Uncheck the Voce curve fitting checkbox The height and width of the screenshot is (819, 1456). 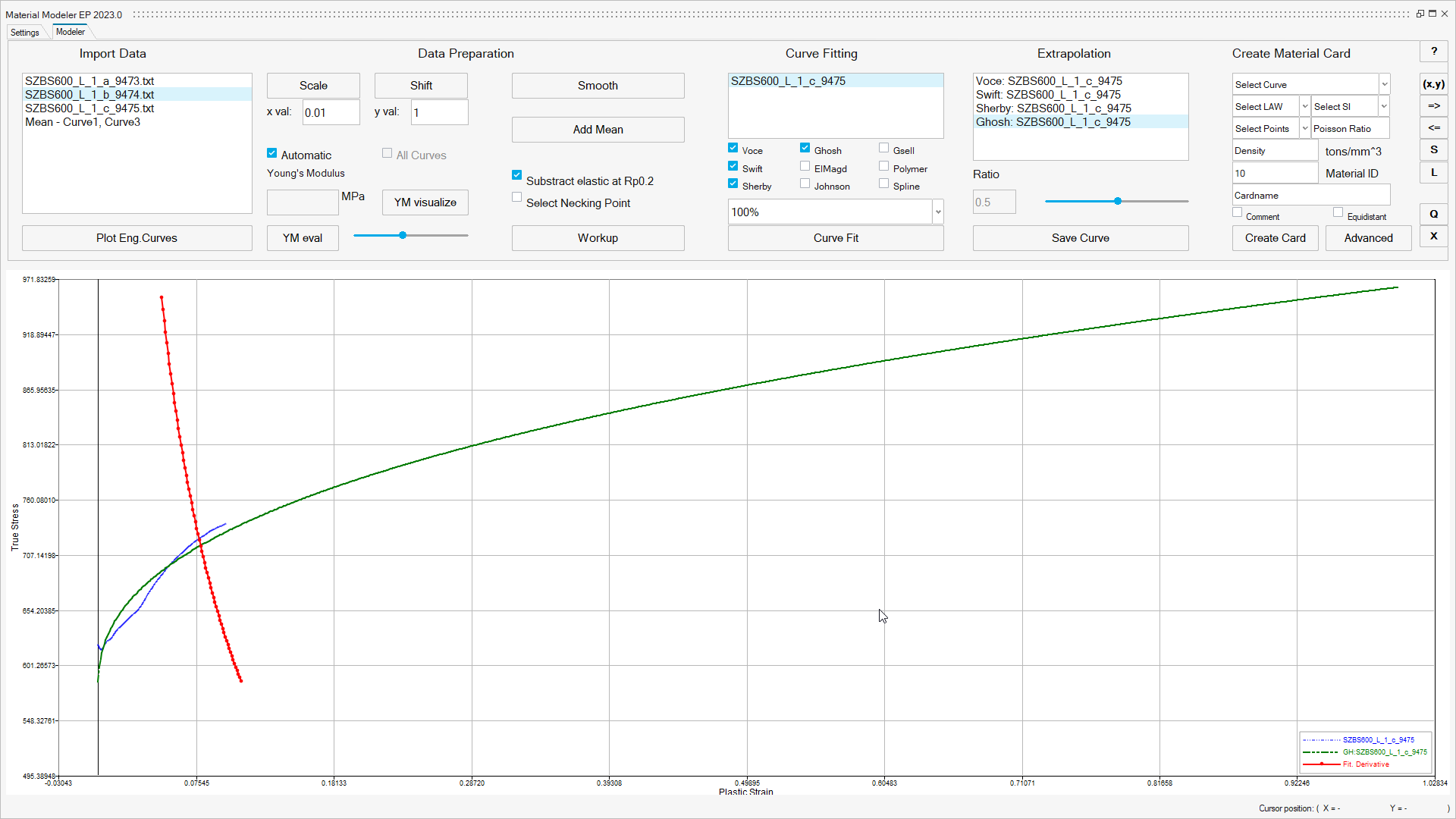click(x=733, y=149)
